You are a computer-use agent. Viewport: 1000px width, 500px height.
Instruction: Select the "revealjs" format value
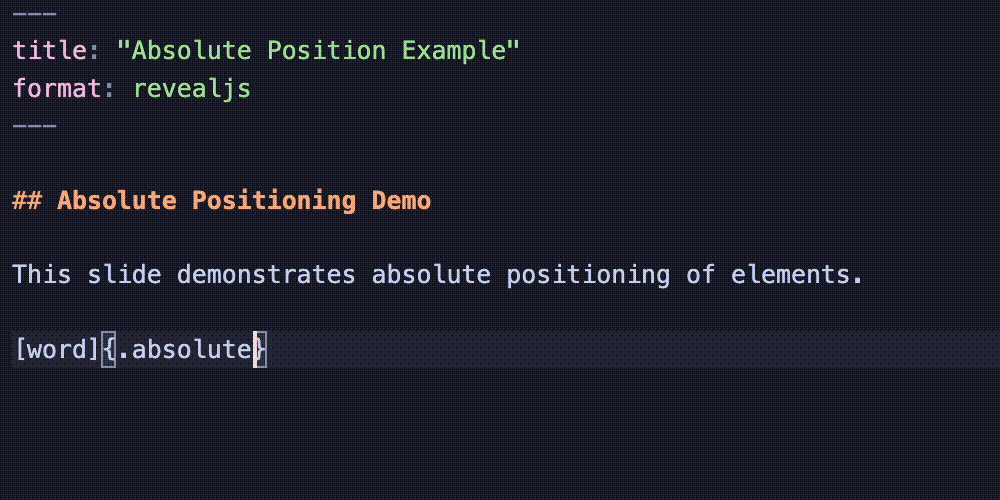[191, 89]
